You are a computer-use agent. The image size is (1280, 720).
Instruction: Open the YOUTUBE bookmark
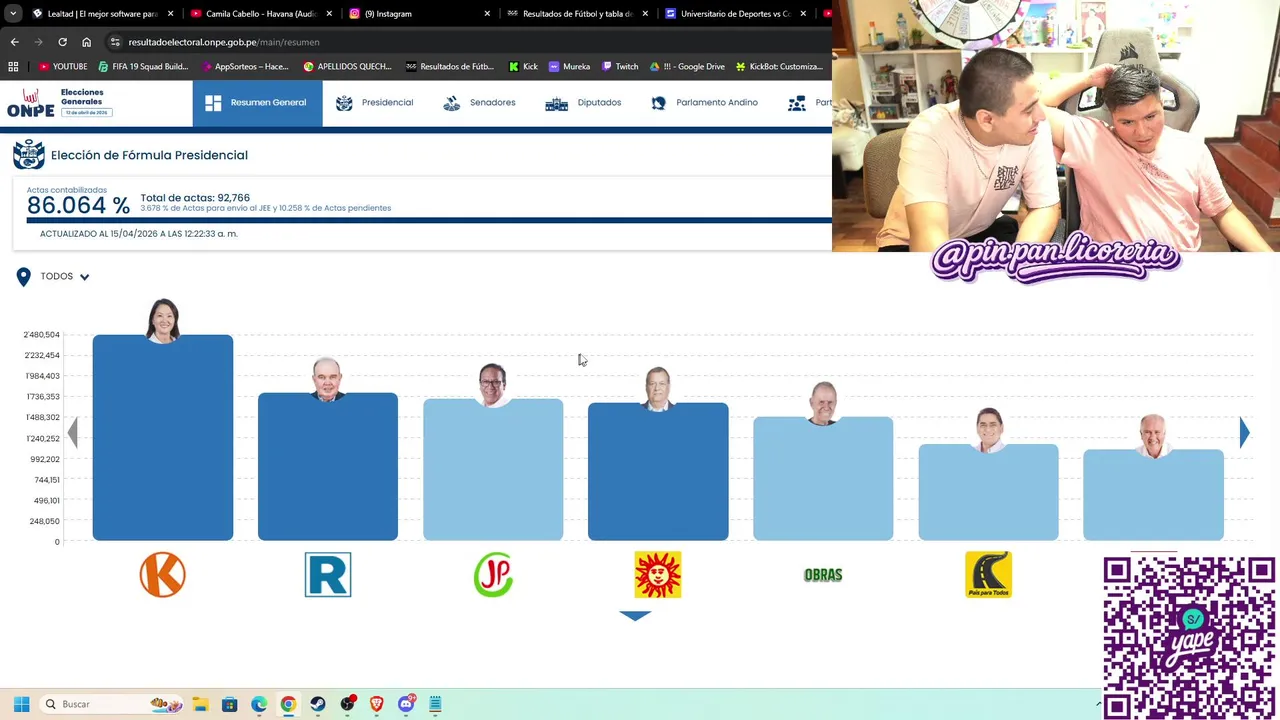point(63,67)
